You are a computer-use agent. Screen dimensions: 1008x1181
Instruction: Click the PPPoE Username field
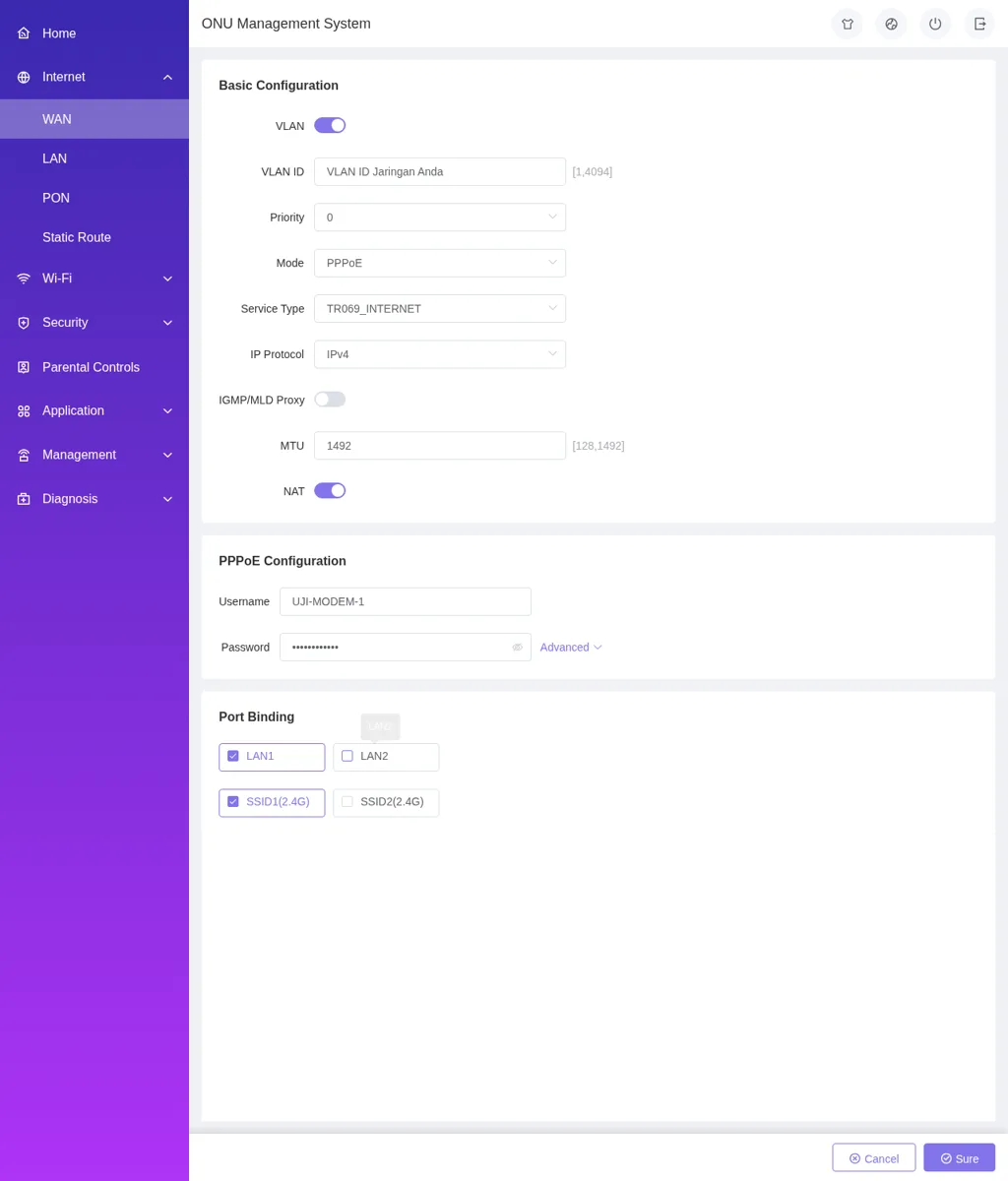click(x=406, y=601)
